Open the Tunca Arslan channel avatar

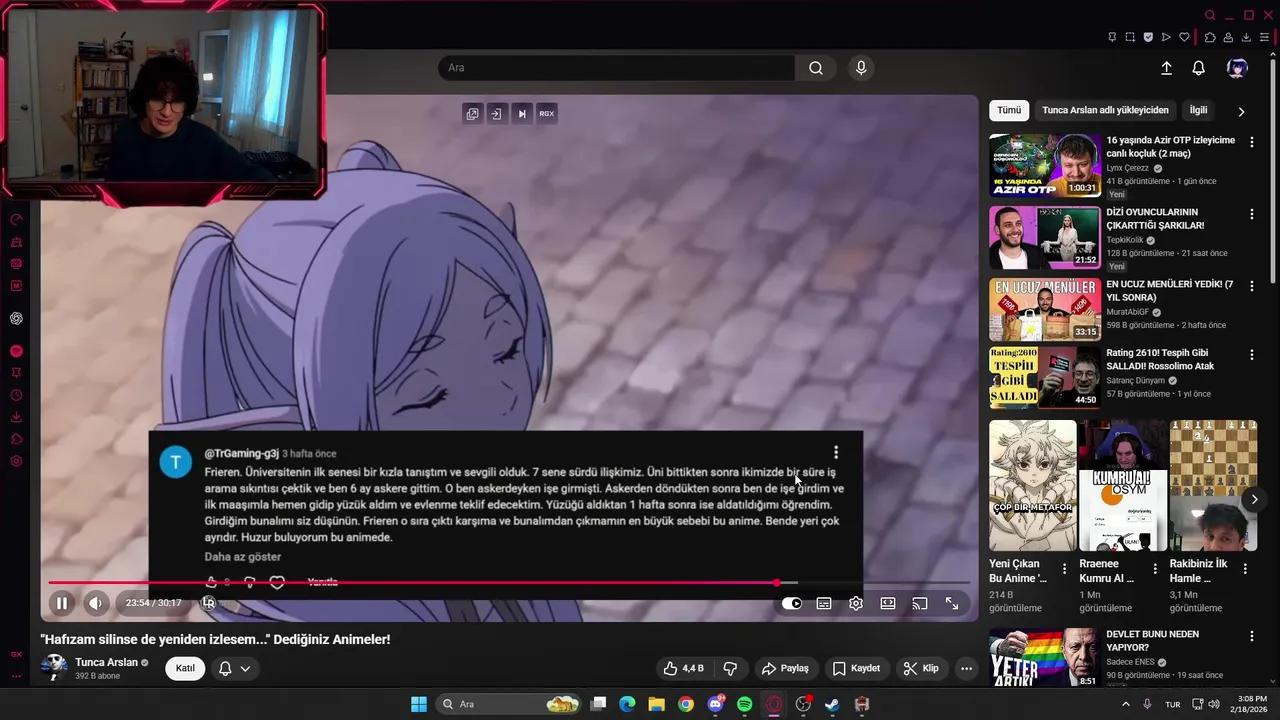pyautogui.click(x=54, y=667)
